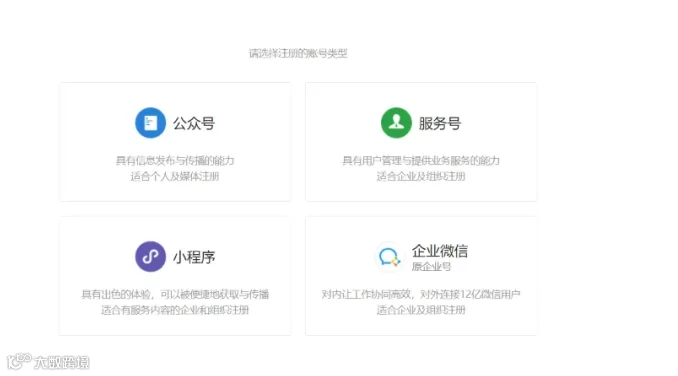678x376 pixels.
Task: Click 适合企业及组织注册 under 企业微信
Action: (x=421, y=310)
